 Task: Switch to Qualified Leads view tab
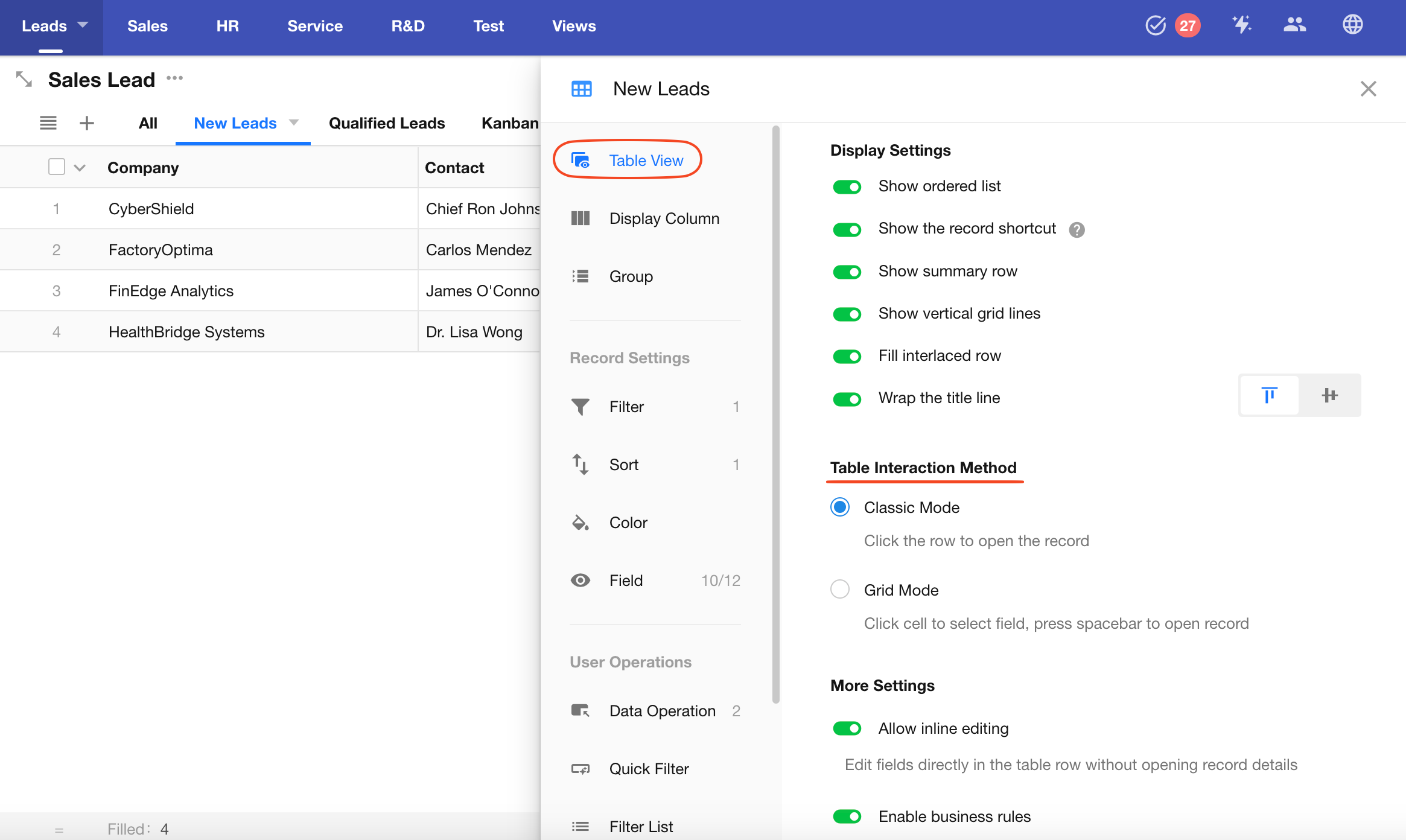(x=387, y=123)
